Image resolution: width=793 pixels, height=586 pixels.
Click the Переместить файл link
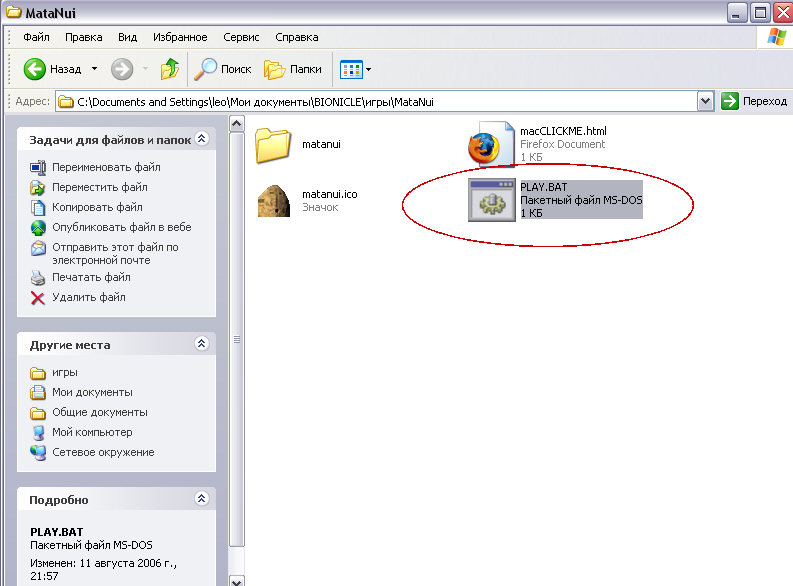(x=100, y=187)
